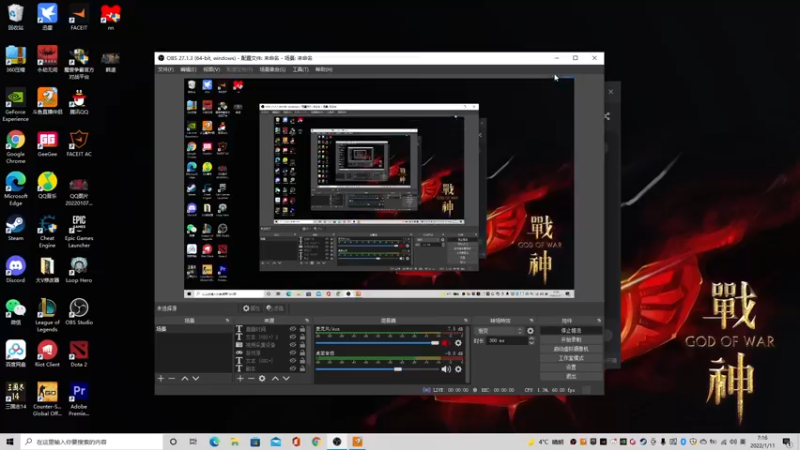Open Dota 2 desktop shortcut

(79, 355)
